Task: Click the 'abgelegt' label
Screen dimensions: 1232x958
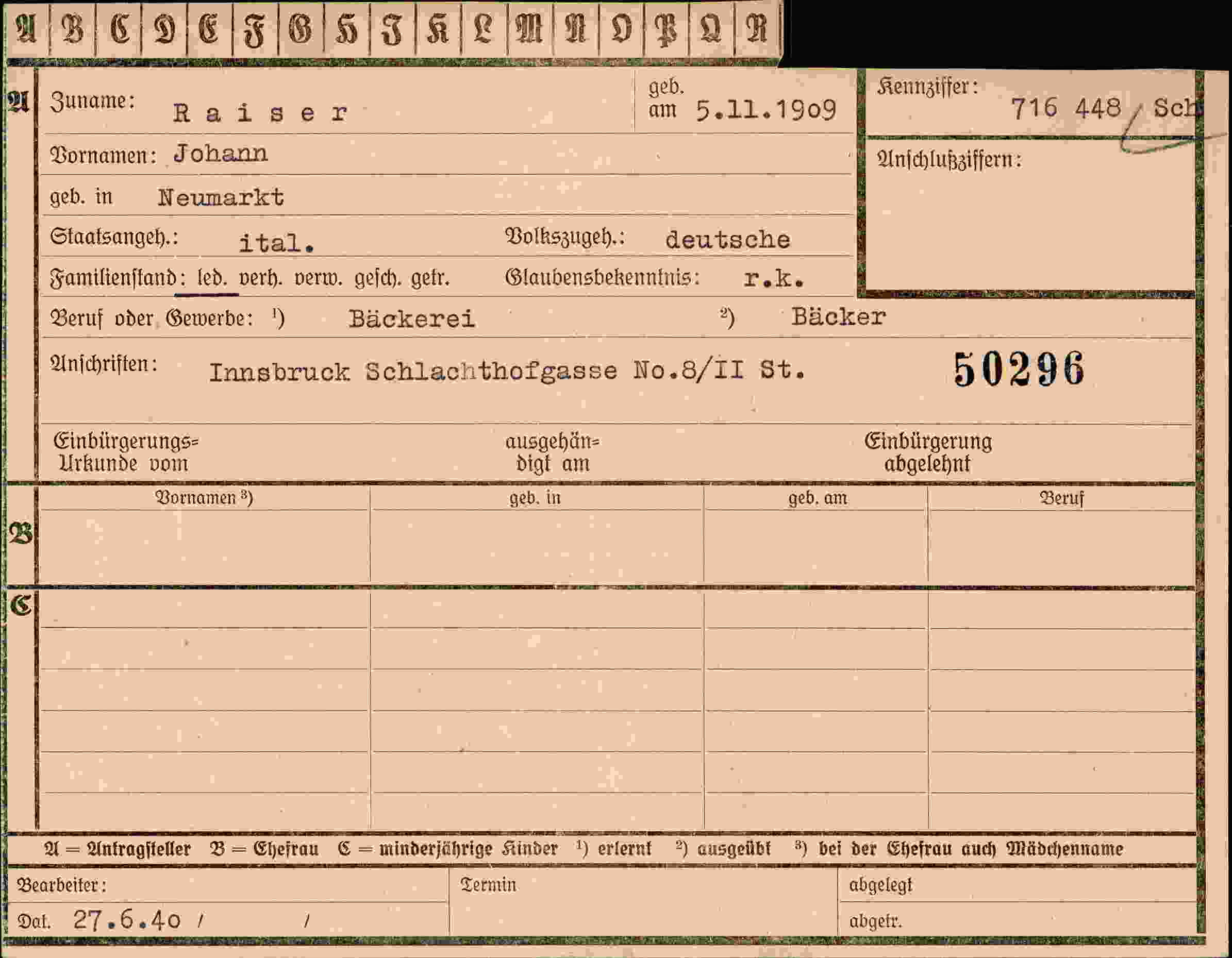Action: pos(880,885)
